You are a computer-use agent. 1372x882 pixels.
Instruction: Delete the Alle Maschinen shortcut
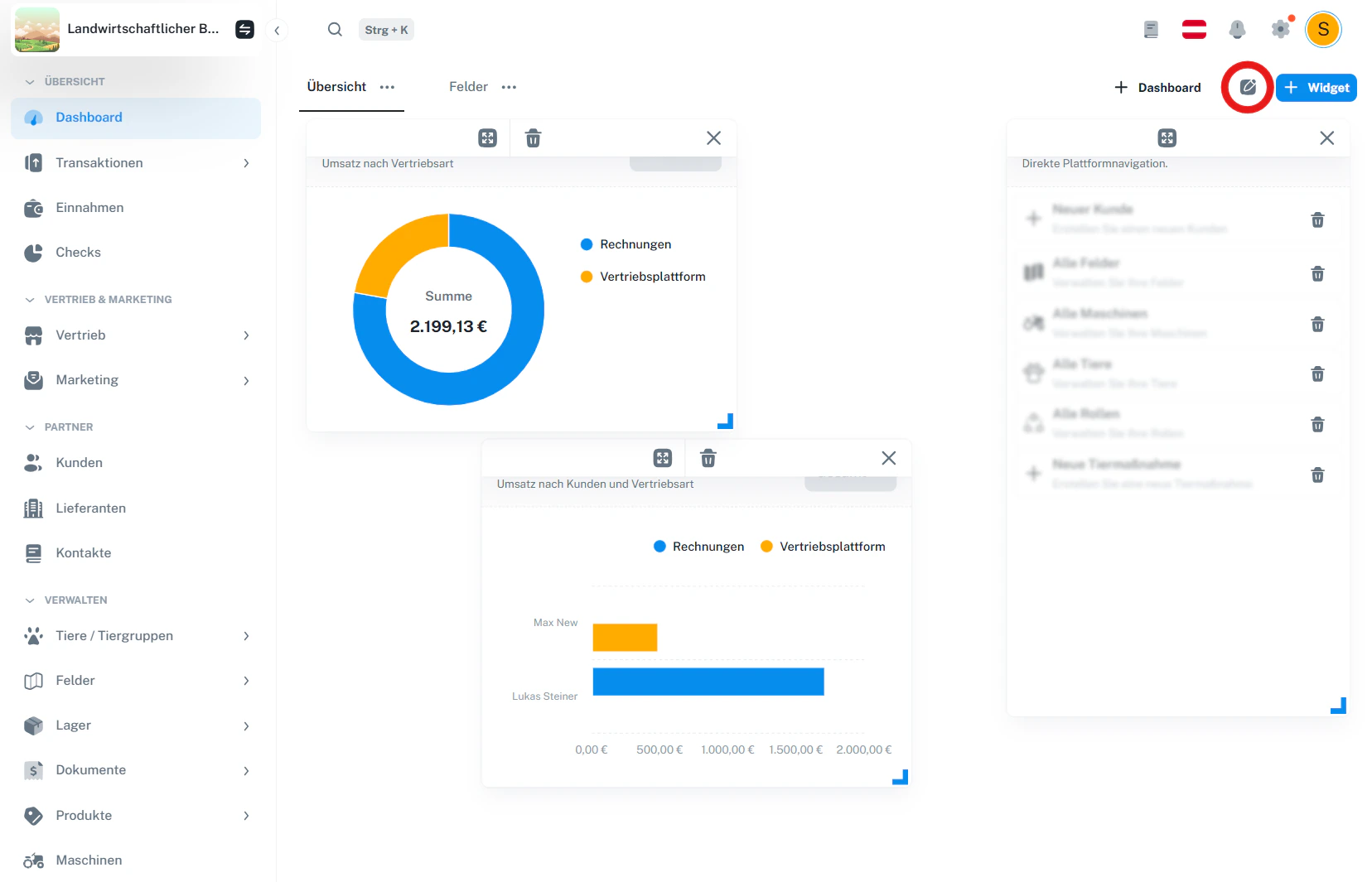1317,325
